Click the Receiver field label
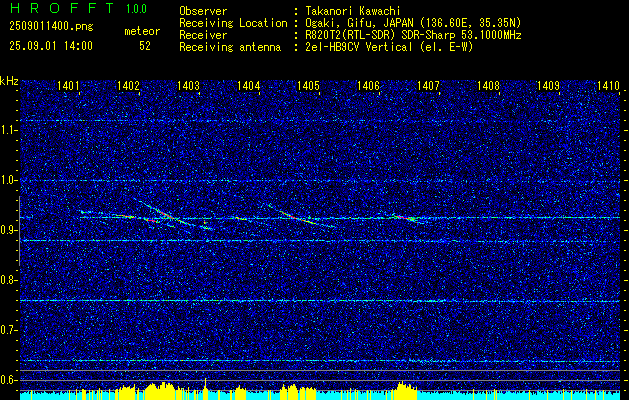 (203, 35)
